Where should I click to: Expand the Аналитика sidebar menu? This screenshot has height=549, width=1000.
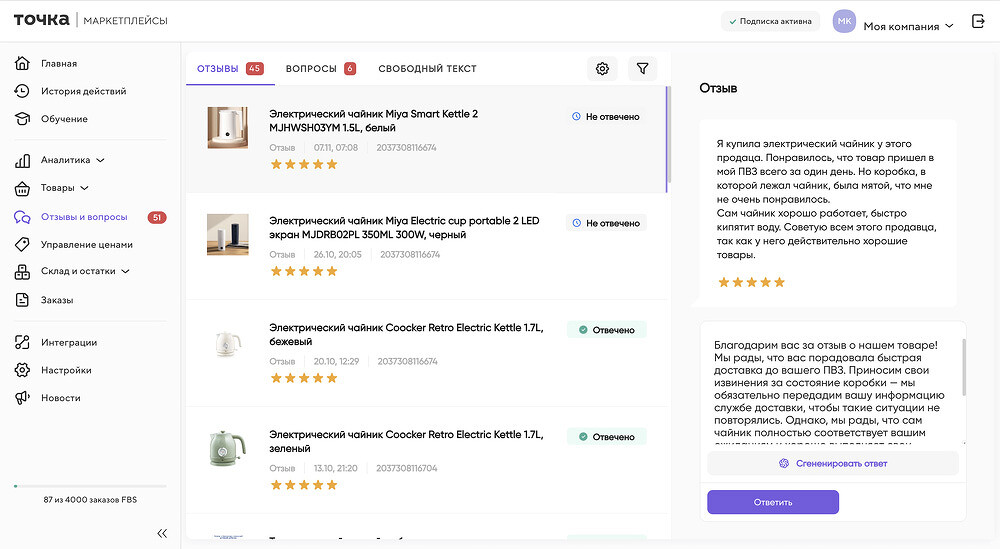72,160
